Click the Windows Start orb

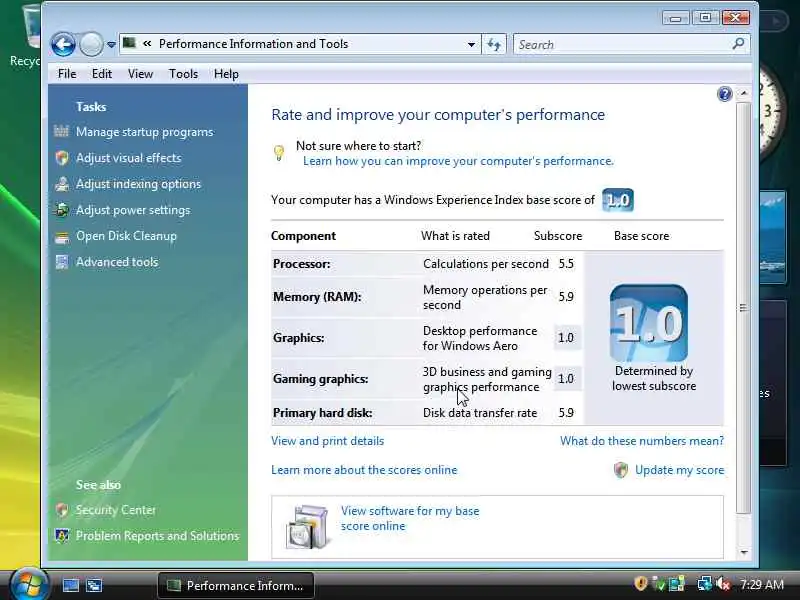coord(28,584)
